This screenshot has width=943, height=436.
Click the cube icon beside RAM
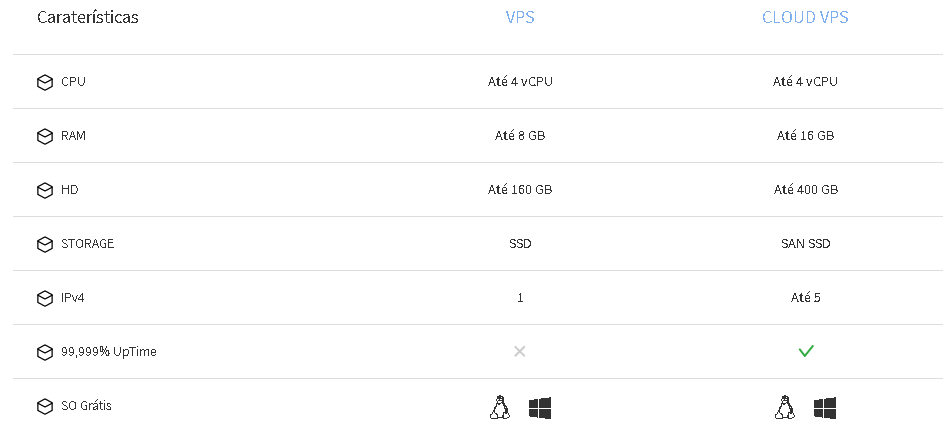(45, 137)
